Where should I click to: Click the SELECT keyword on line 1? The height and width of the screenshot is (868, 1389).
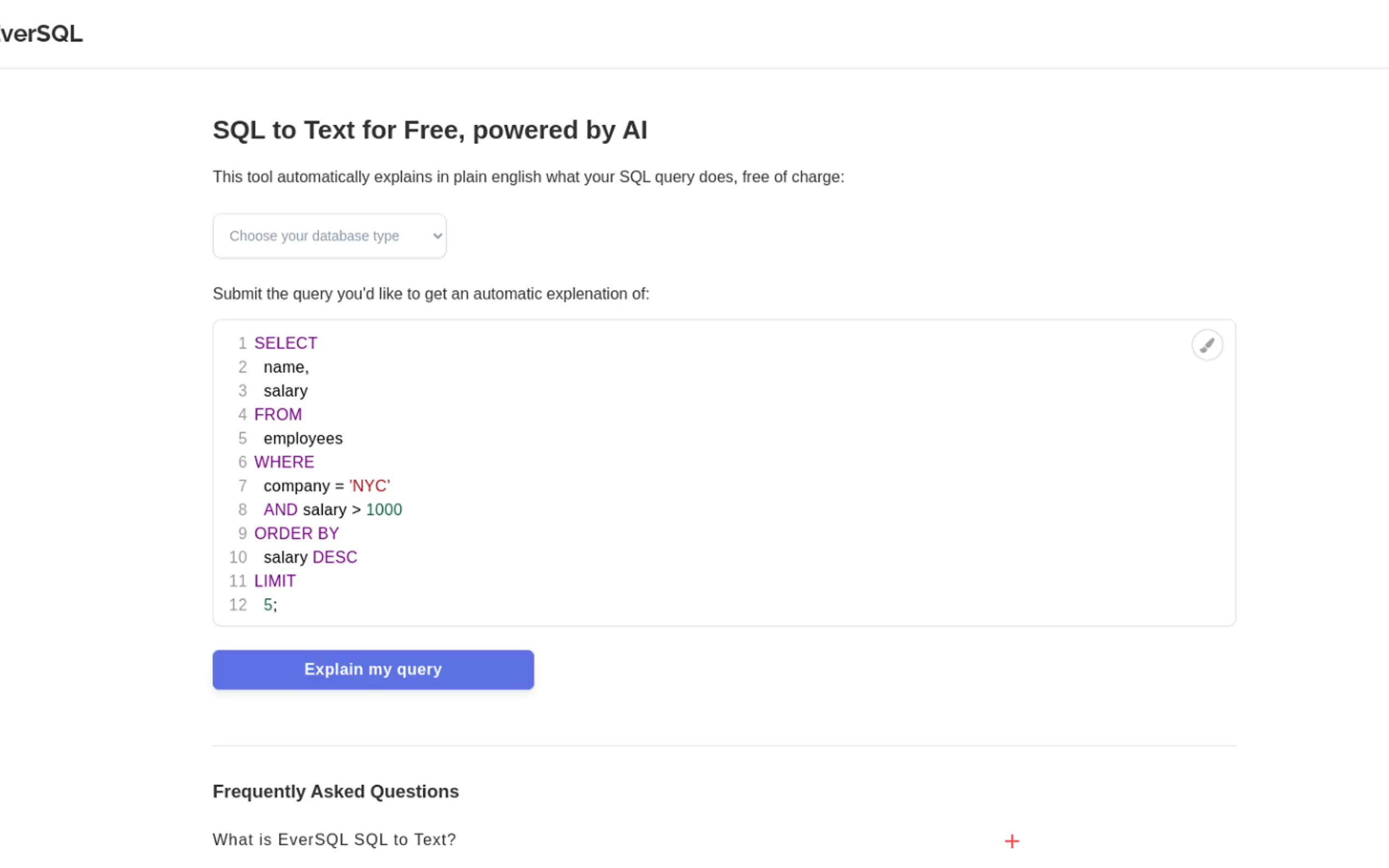coord(285,343)
